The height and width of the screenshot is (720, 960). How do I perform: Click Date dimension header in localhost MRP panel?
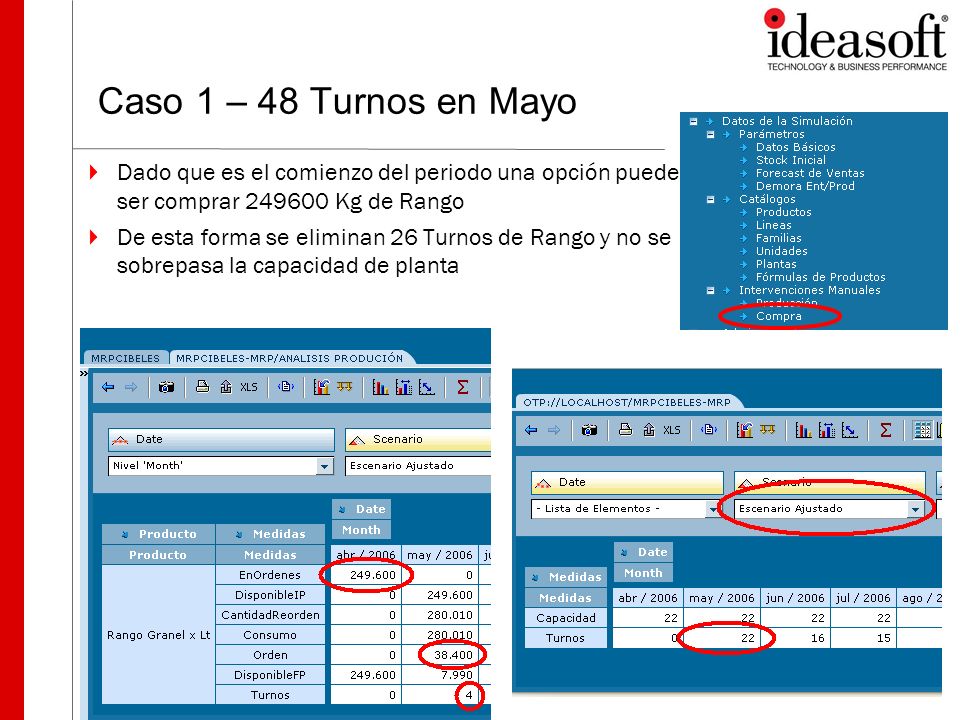pos(627,482)
